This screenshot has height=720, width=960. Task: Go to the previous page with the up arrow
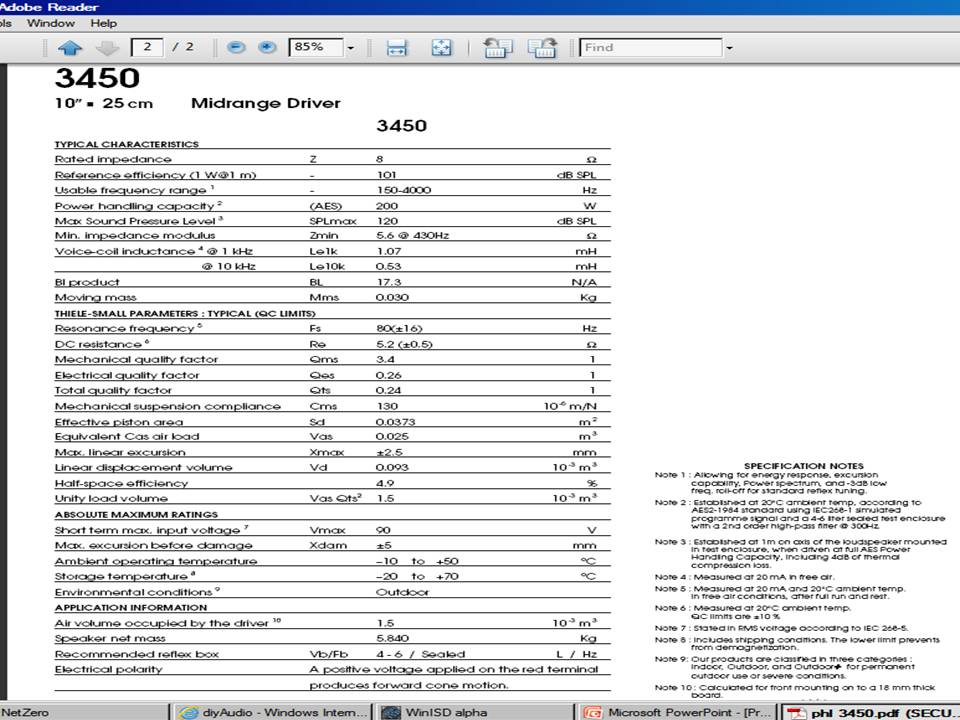coord(70,47)
